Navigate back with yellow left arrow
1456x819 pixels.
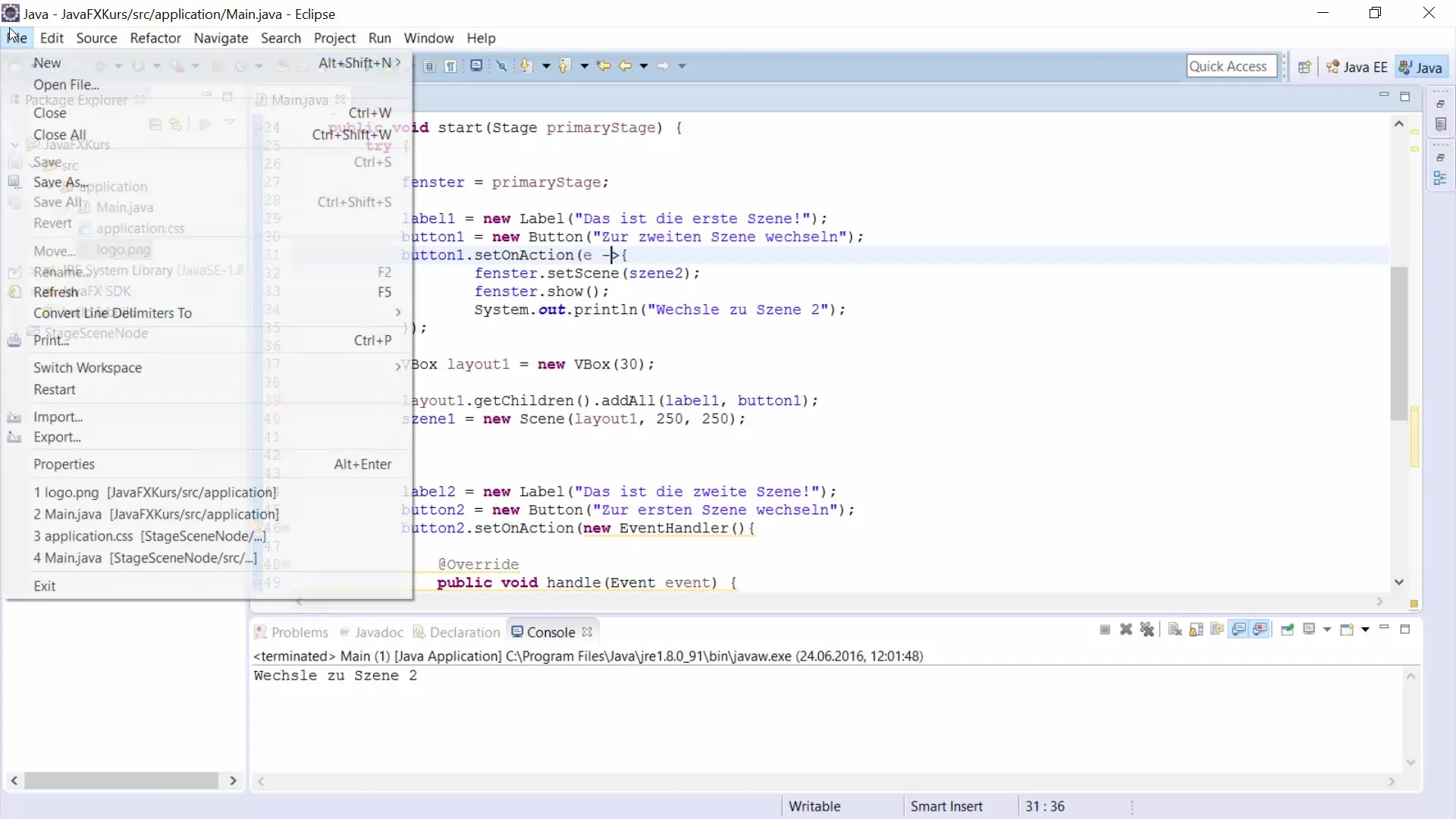pos(625,66)
